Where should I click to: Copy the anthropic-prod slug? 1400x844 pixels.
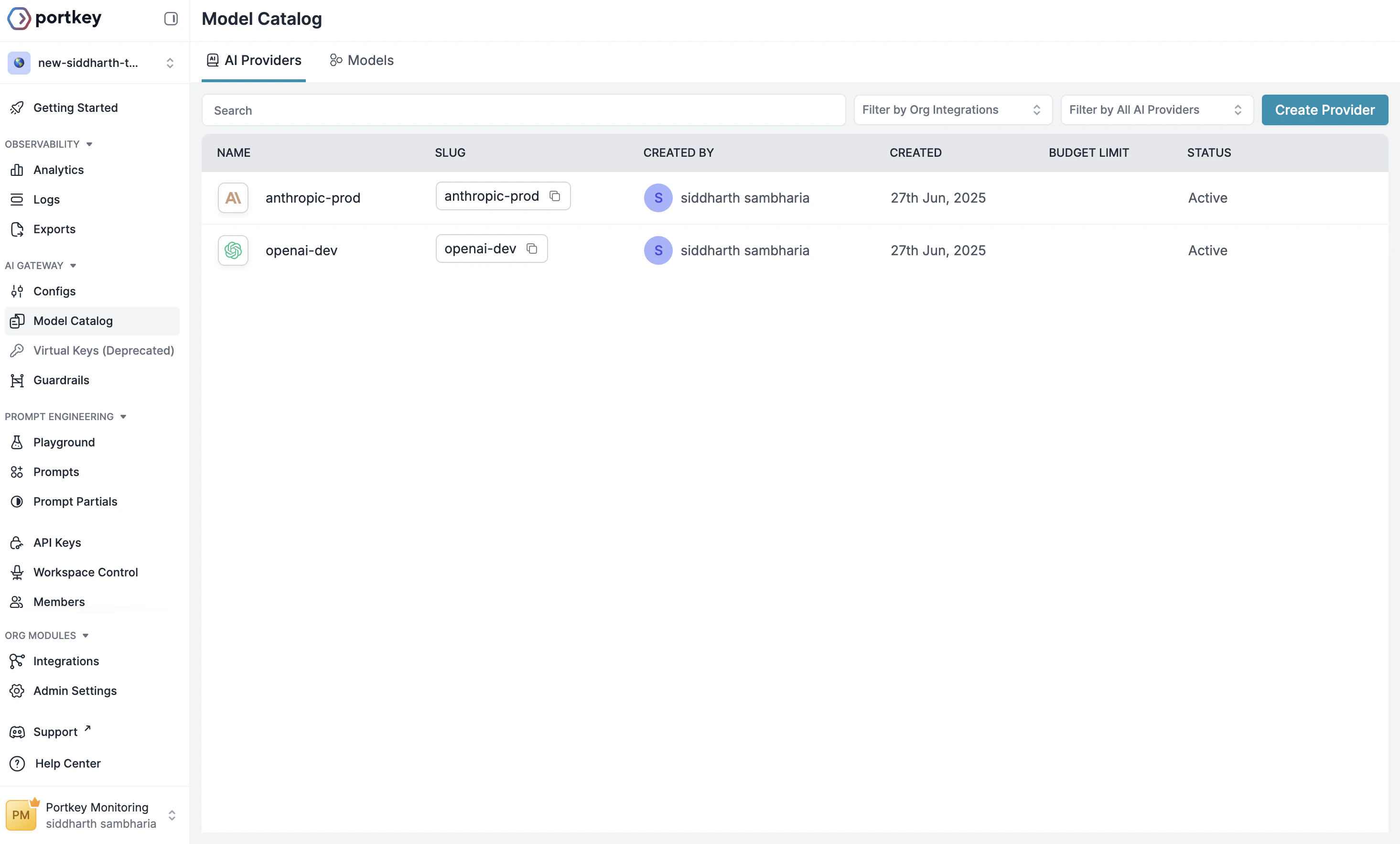coord(555,196)
